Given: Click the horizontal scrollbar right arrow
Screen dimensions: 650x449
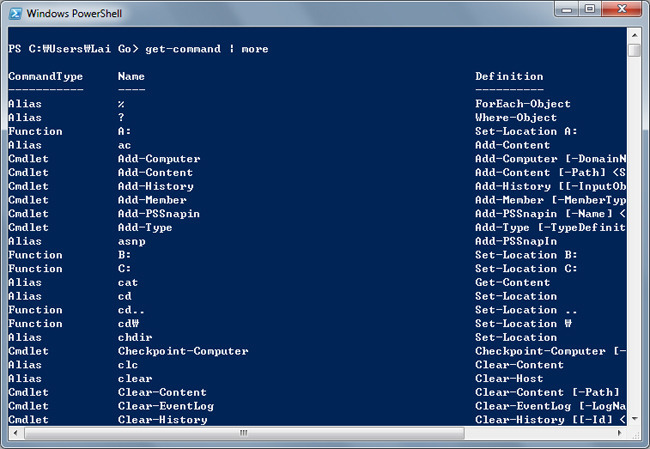Looking at the screenshot, I should coord(620,433).
